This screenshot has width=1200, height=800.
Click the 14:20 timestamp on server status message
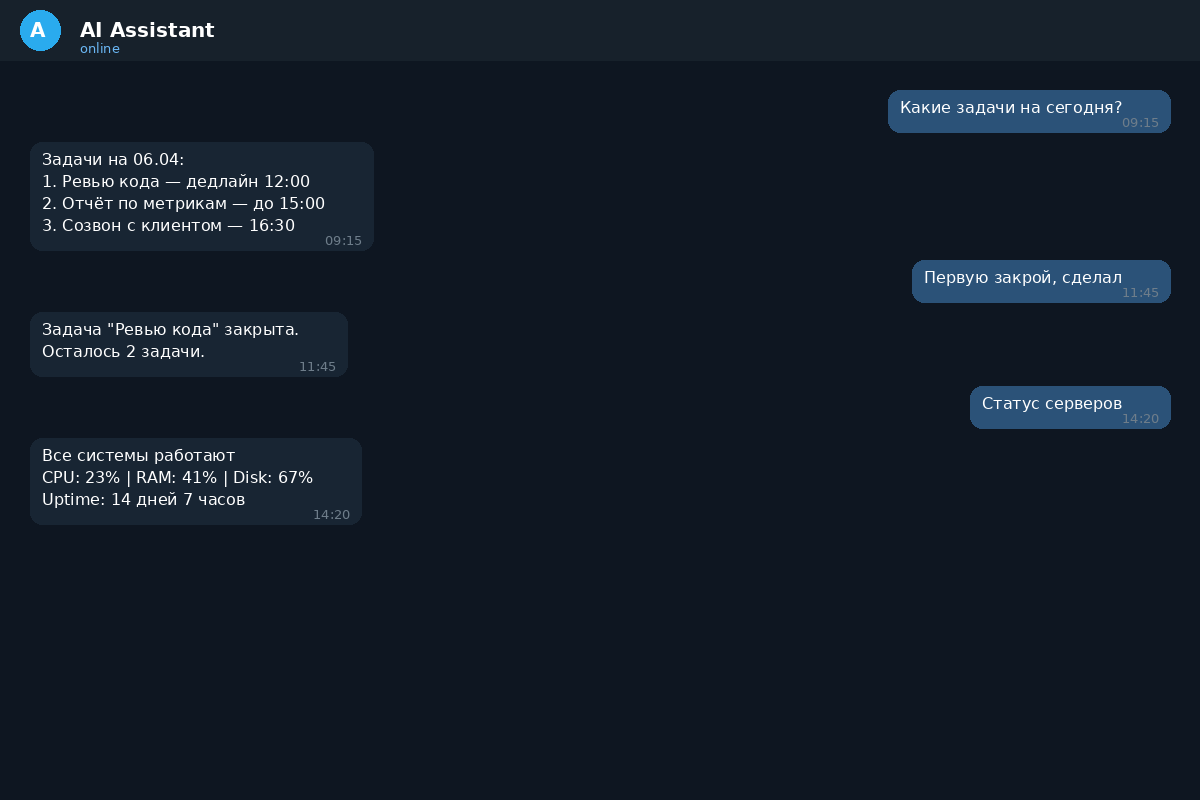pos(331,515)
